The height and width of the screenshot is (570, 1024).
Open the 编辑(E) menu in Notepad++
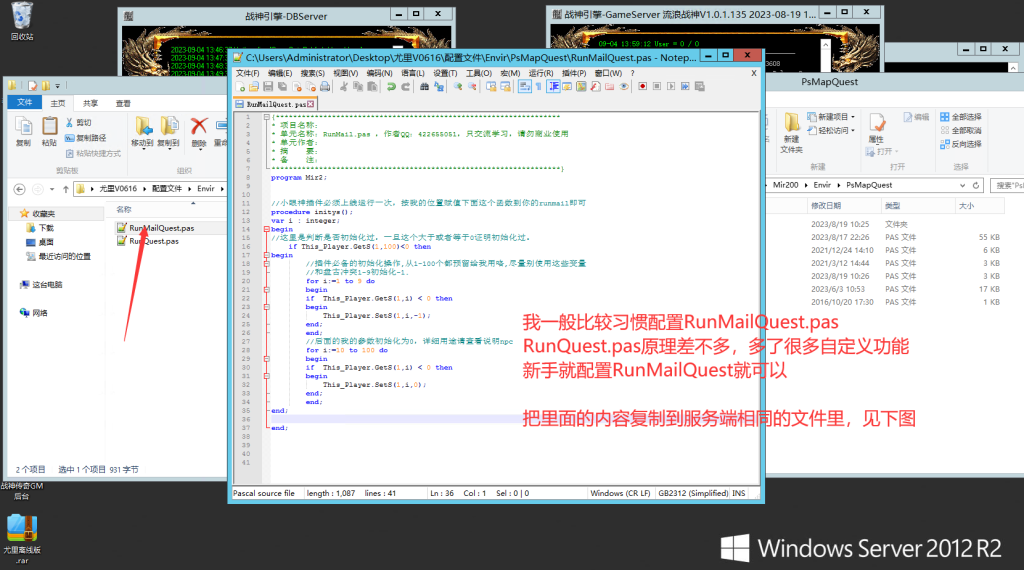pyautogui.click(x=280, y=73)
